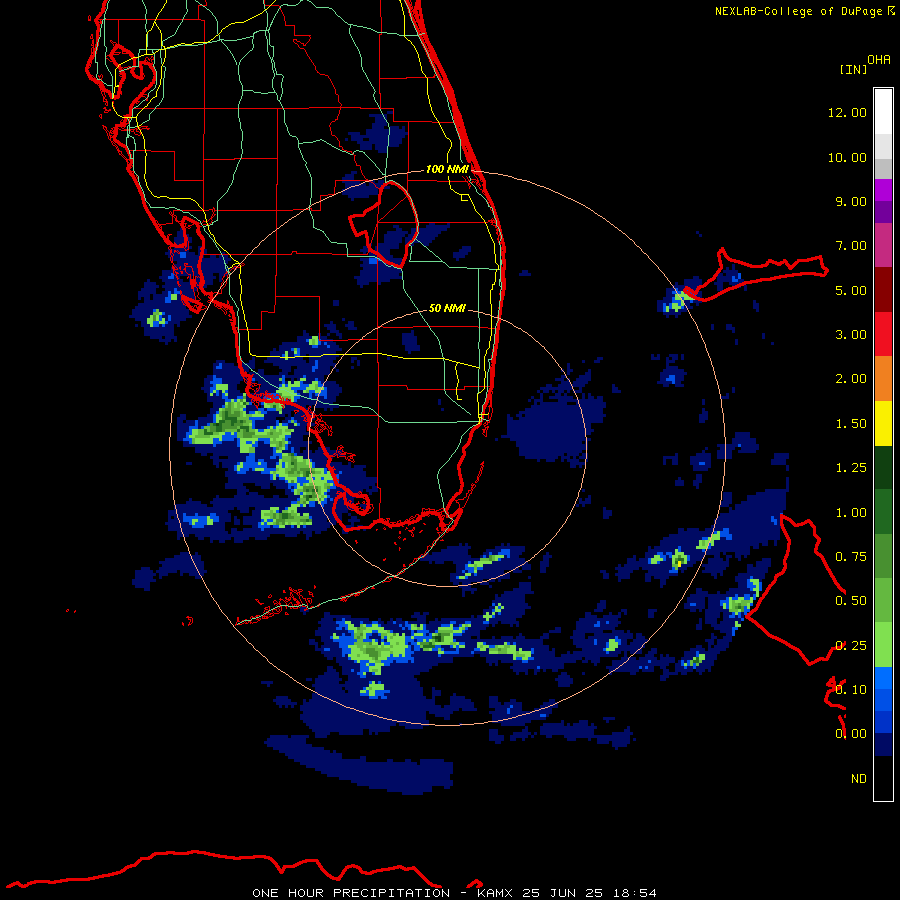Pick the dark purple swatch in legend

click(883, 212)
